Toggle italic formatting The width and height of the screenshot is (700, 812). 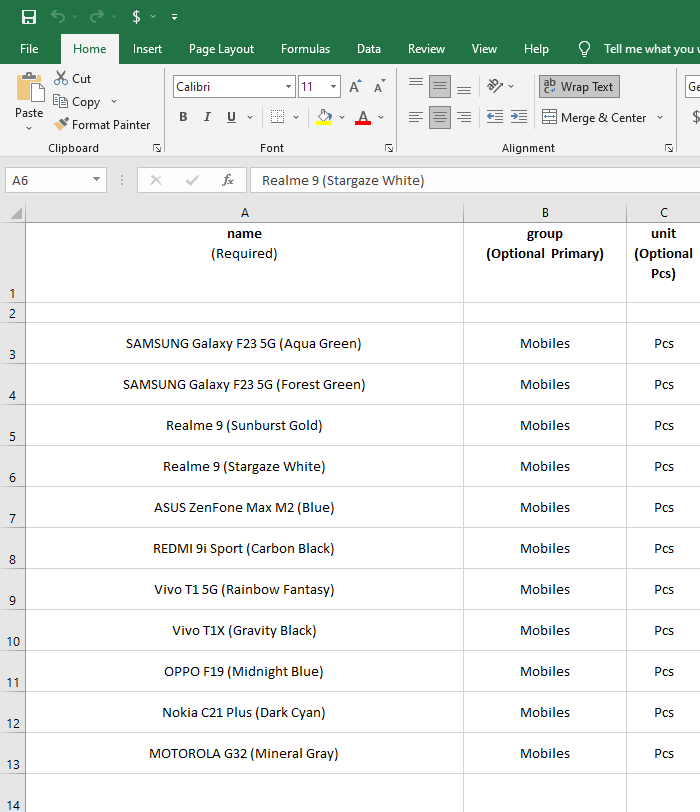pos(207,117)
